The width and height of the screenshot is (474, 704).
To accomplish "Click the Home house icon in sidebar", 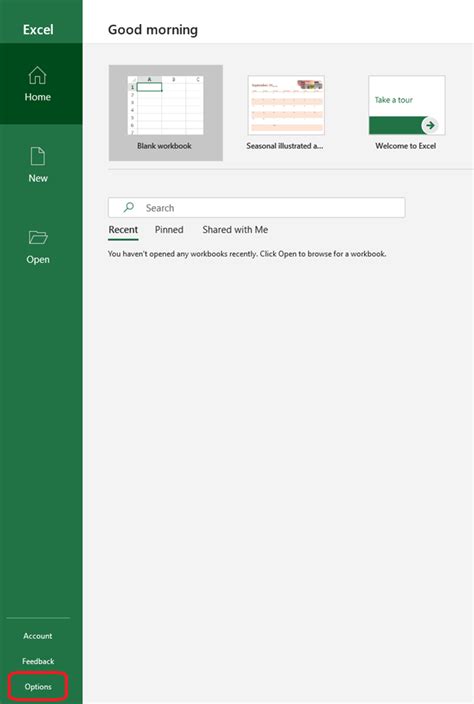I will click(x=37, y=75).
